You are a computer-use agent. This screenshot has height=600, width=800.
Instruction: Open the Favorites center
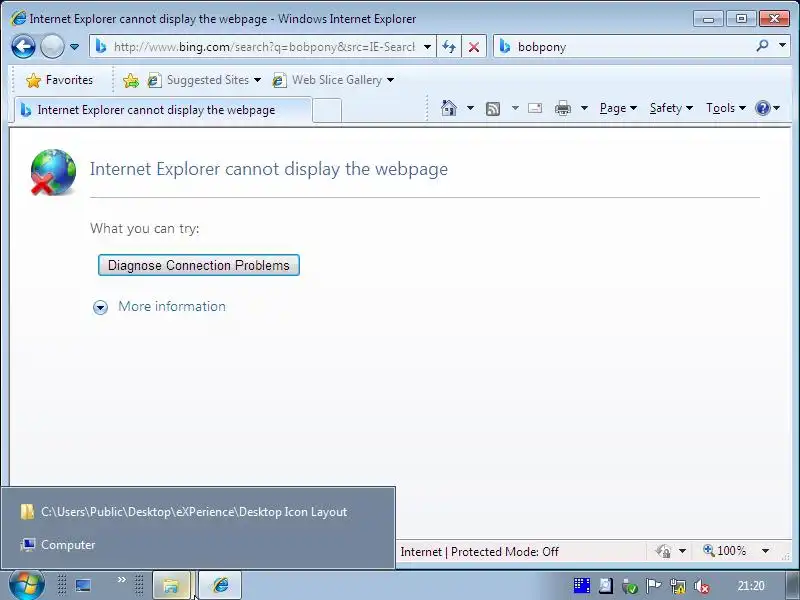pos(60,80)
